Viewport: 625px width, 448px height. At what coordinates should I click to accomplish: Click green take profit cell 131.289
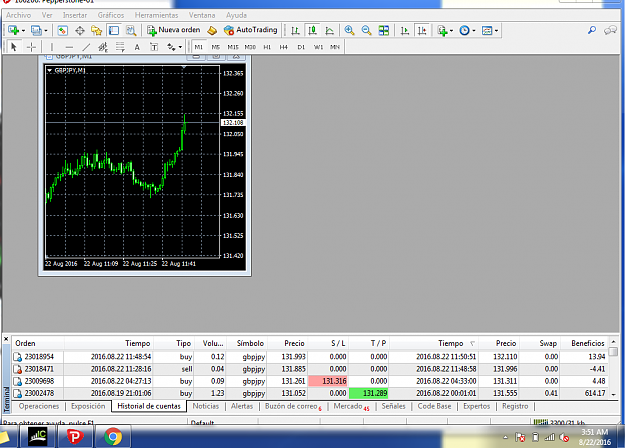tap(369, 393)
